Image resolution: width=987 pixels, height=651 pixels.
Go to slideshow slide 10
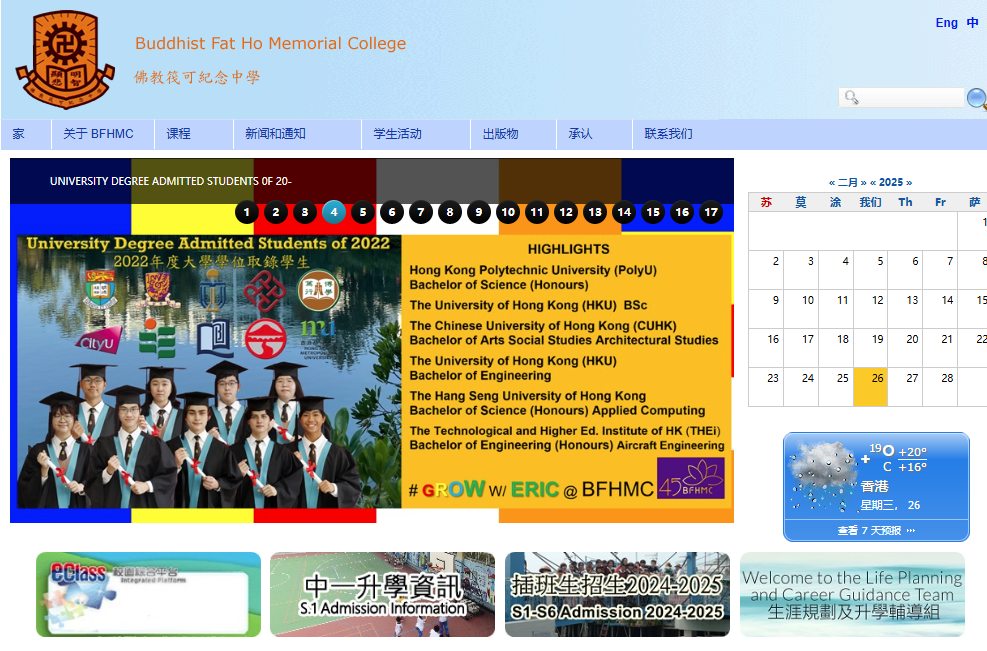(508, 212)
